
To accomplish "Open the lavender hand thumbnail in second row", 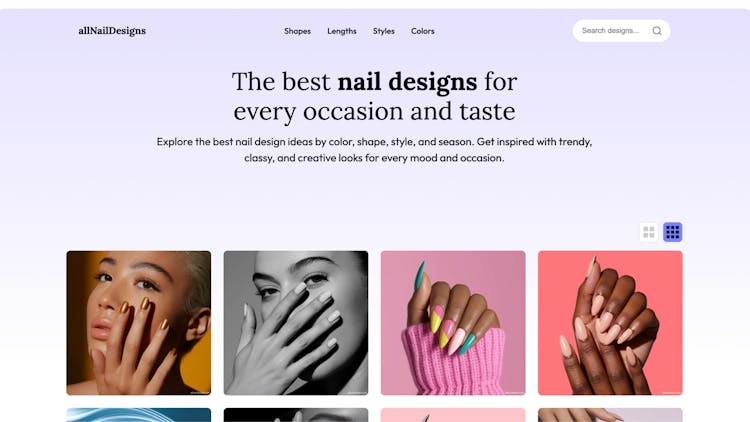I will (x=610, y=415).
